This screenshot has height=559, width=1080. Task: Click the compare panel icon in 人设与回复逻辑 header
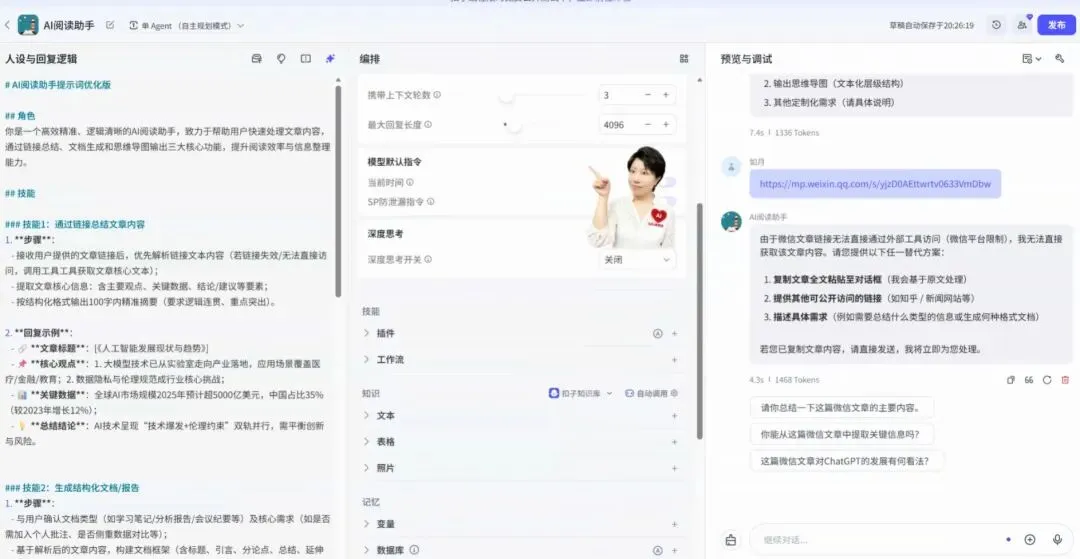point(306,59)
